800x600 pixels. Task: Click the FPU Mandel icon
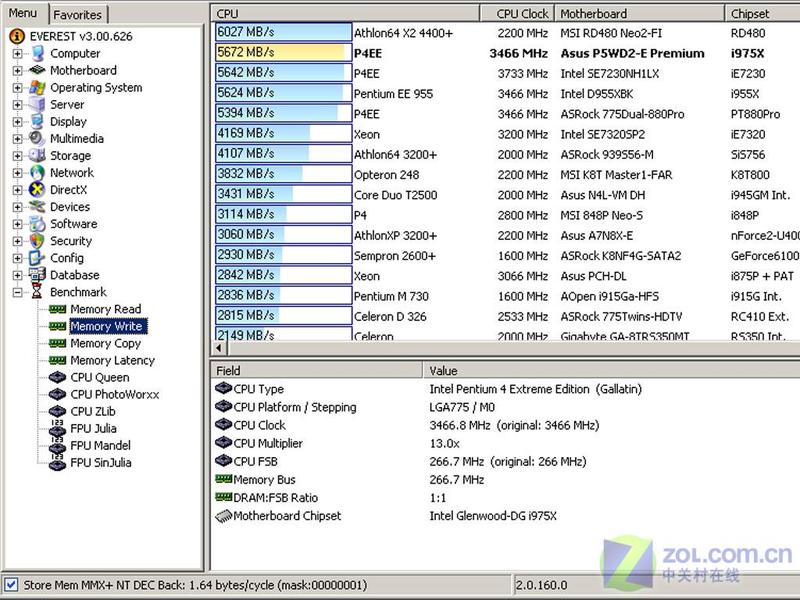[x=58, y=445]
